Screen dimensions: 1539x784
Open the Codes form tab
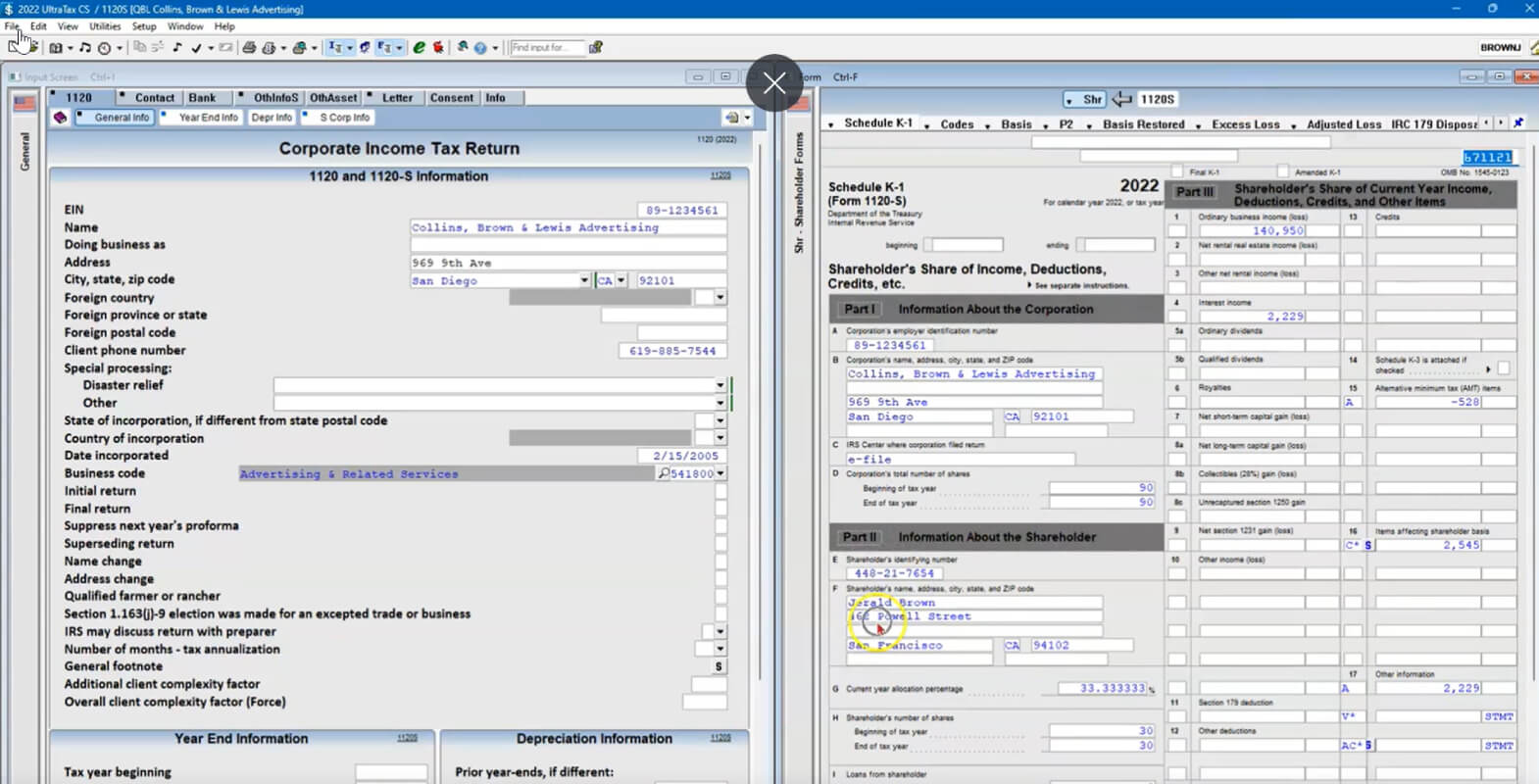tap(957, 124)
